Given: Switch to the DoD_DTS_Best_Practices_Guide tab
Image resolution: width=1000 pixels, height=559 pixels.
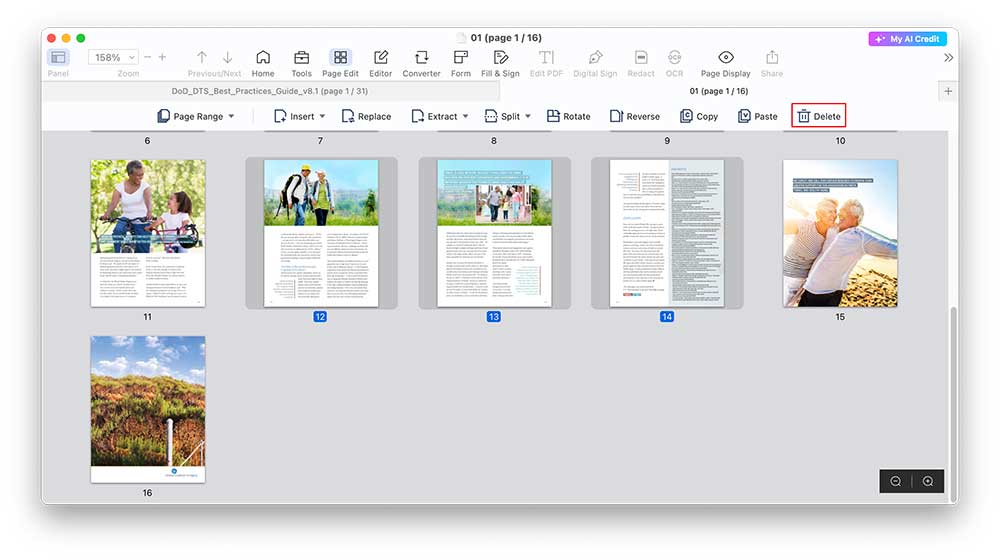Looking at the screenshot, I should click(270, 91).
